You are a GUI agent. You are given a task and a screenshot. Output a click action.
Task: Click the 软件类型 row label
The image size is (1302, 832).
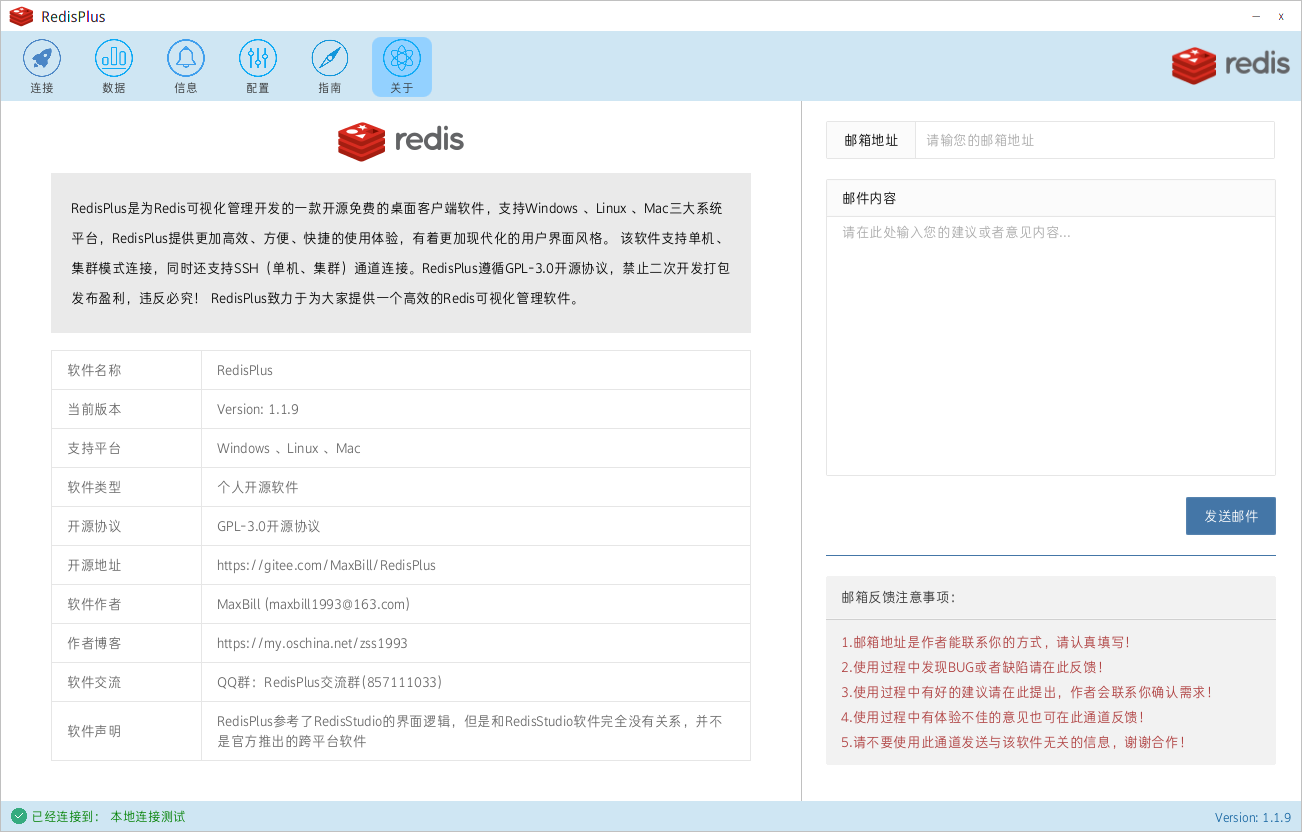coord(94,487)
